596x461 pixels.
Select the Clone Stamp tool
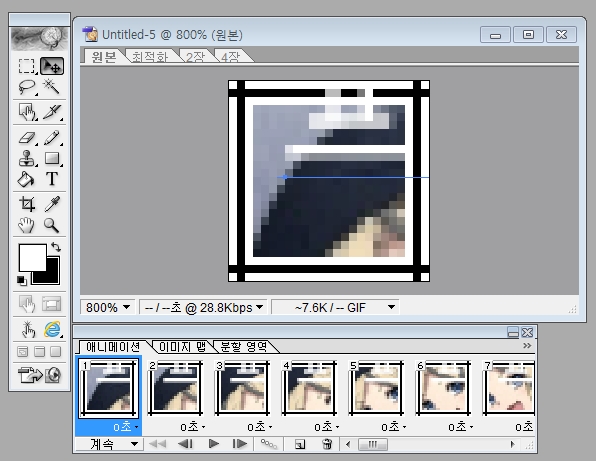coord(27,158)
